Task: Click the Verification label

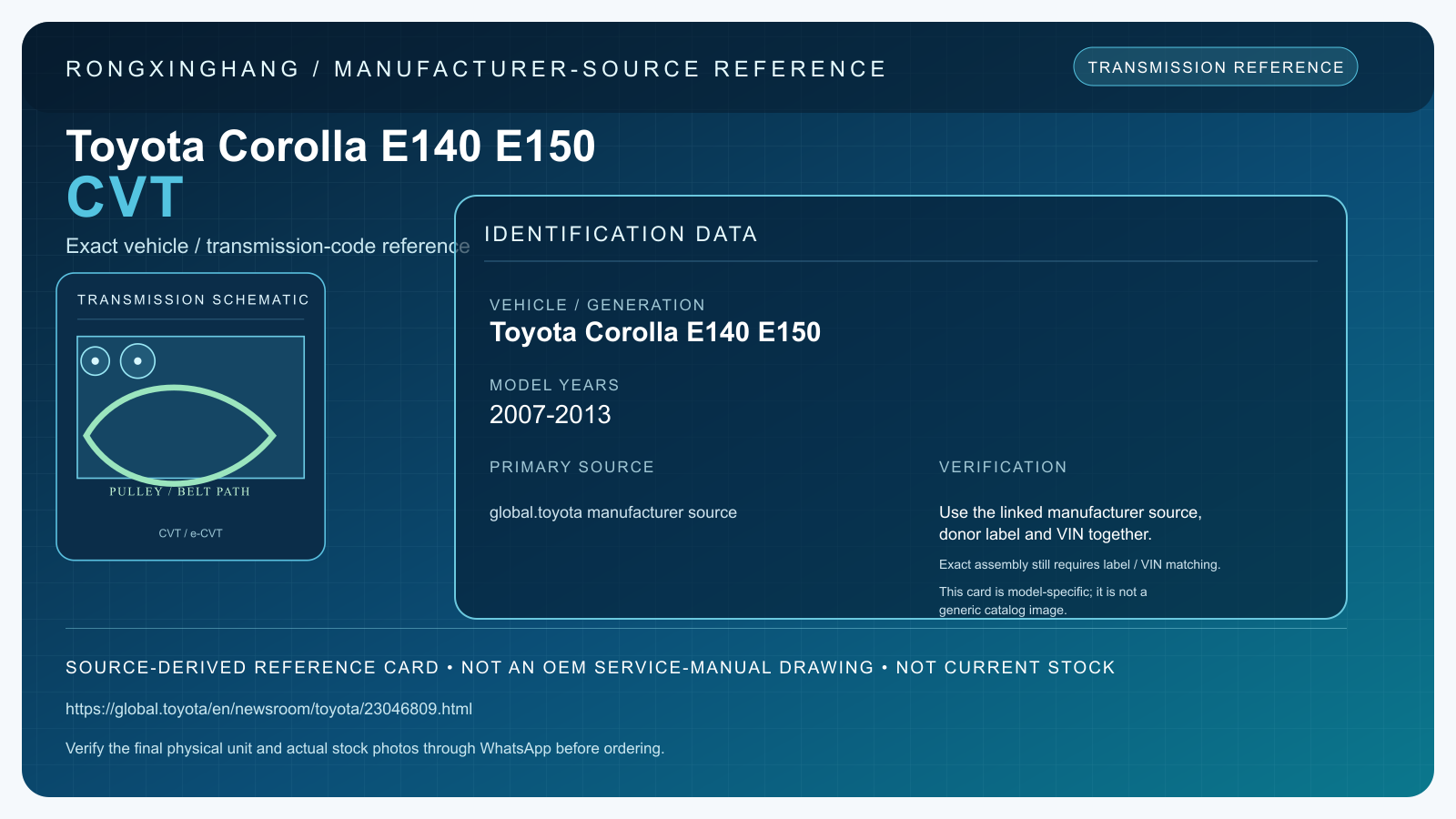Action: coord(1003,467)
